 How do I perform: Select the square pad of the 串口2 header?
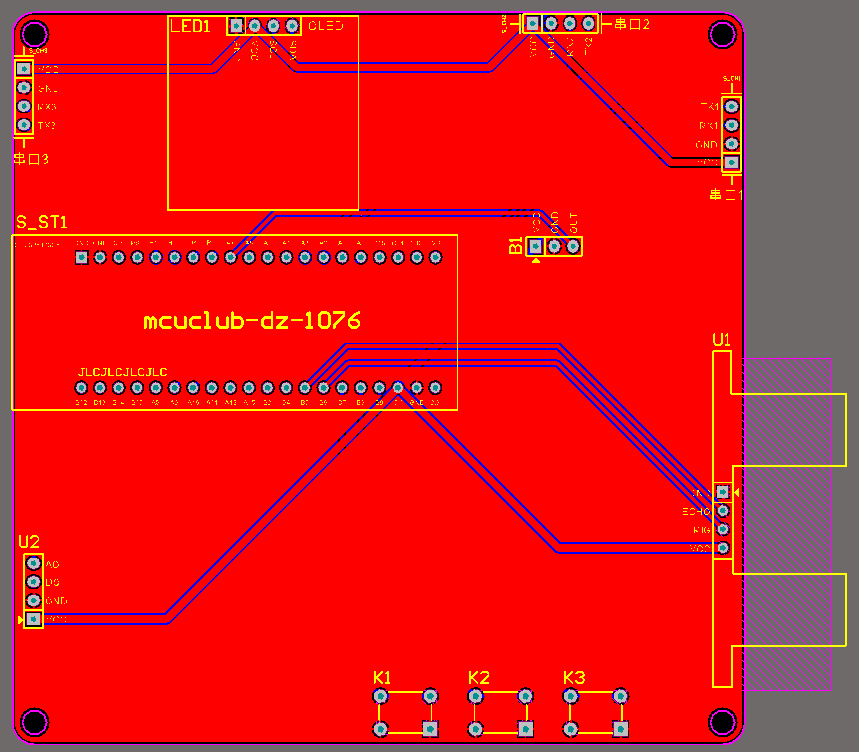[532, 24]
